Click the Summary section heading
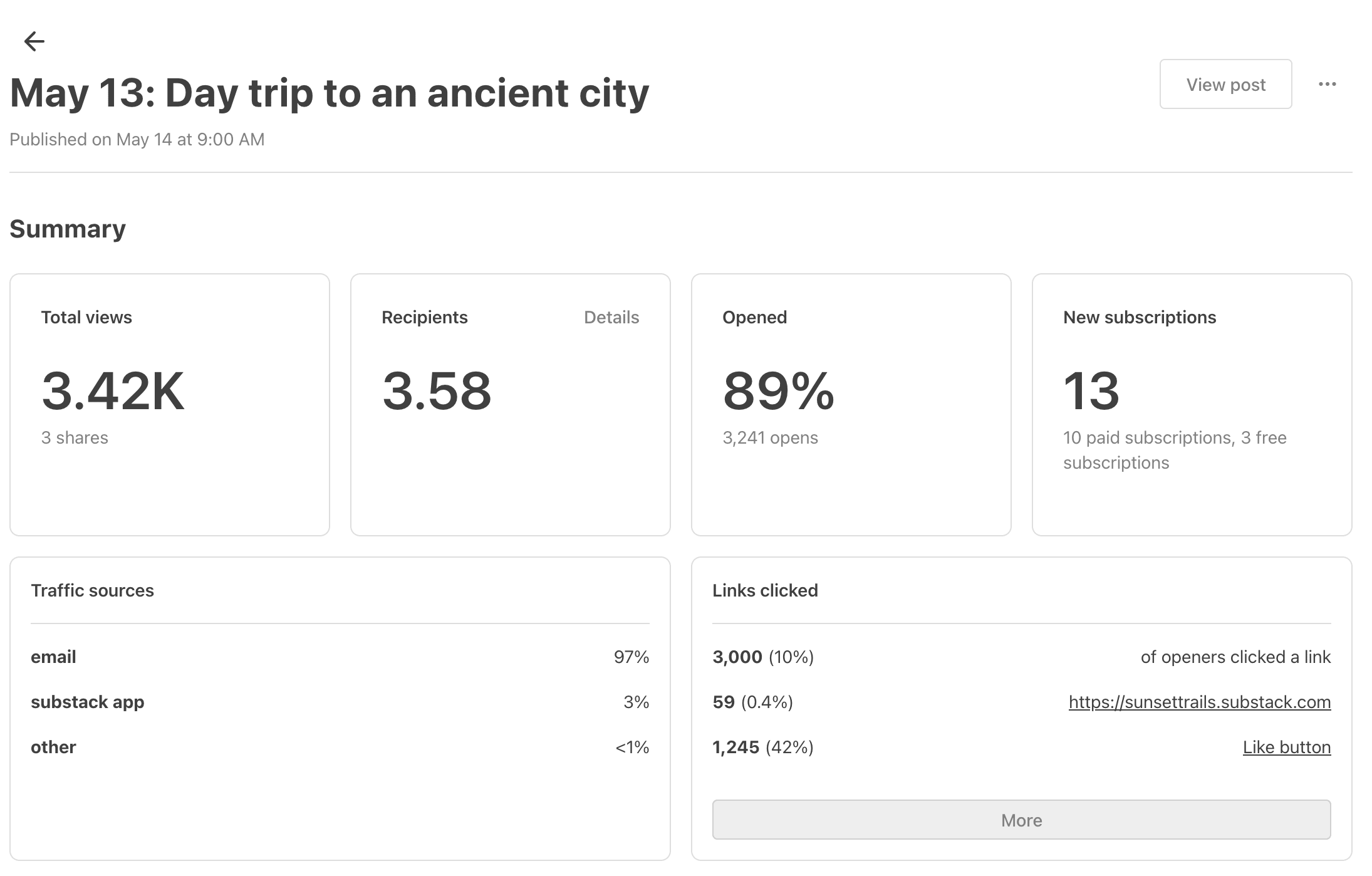The height and width of the screenshot is (876, 1372). (x=68, y=229)
